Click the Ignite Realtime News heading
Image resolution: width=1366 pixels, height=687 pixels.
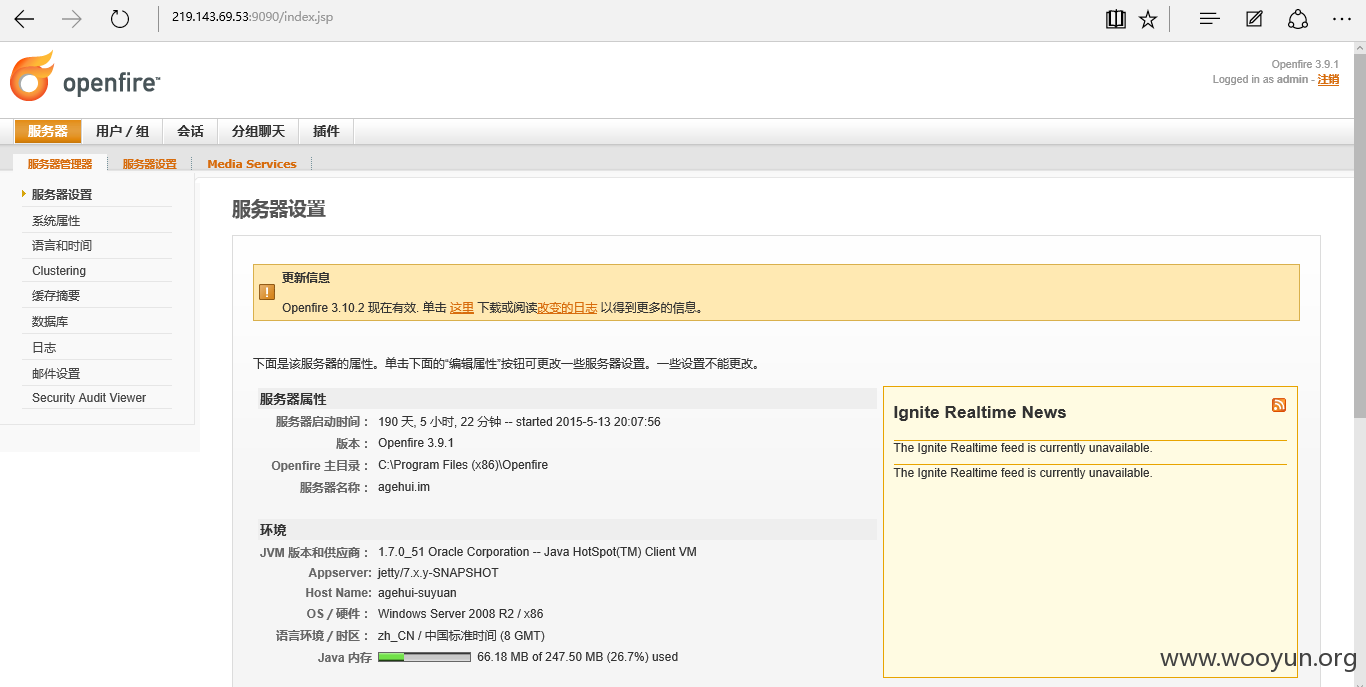(x=980, y=412)
